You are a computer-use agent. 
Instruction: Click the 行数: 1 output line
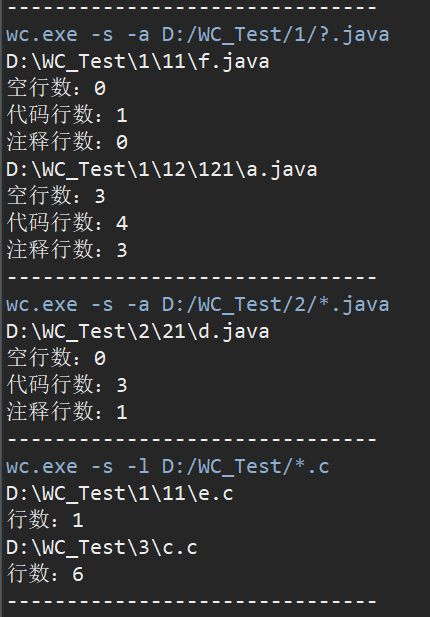[x=45, y=520]
